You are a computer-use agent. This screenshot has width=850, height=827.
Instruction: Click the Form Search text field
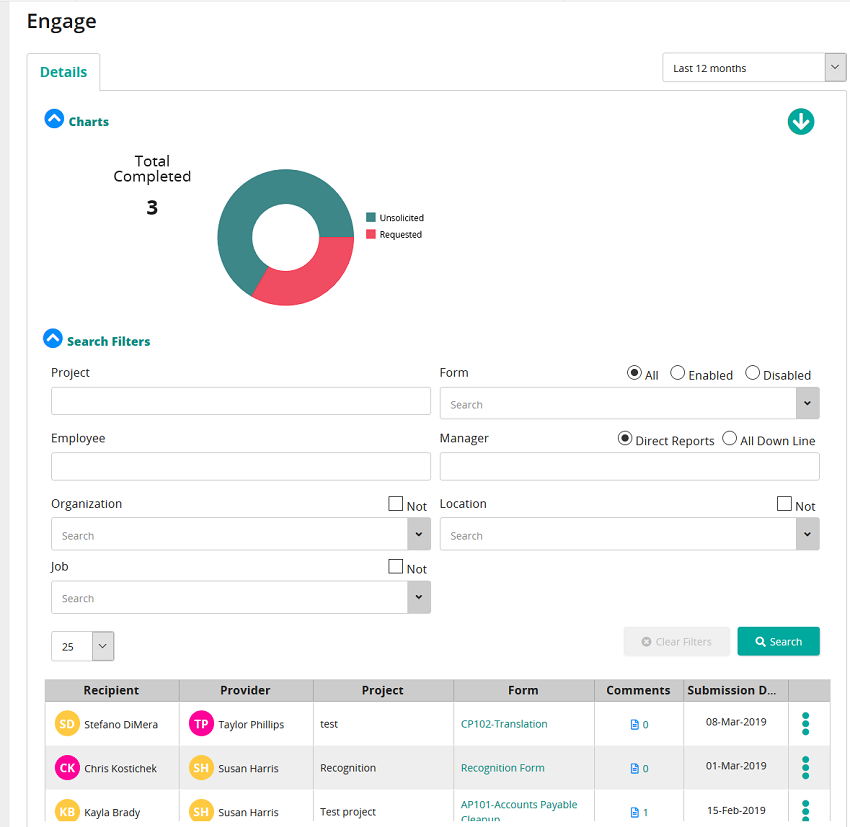click(618, 403)
